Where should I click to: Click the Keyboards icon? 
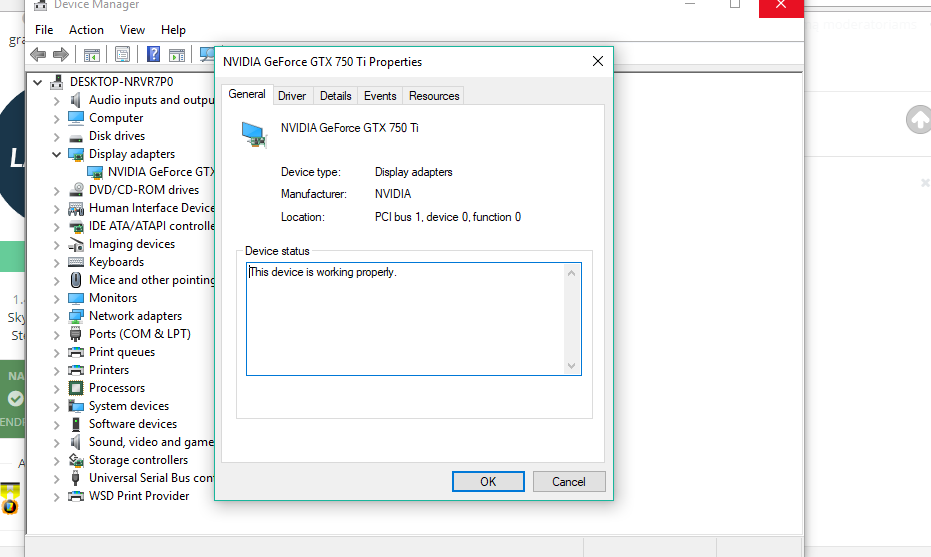(76, 262)
